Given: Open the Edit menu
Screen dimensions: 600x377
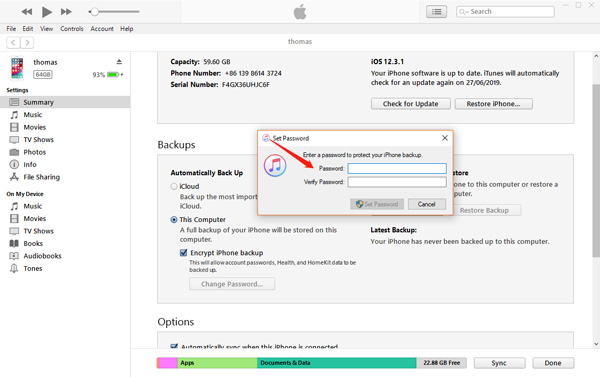Looking at the screenshot, I should coord(28,29).
